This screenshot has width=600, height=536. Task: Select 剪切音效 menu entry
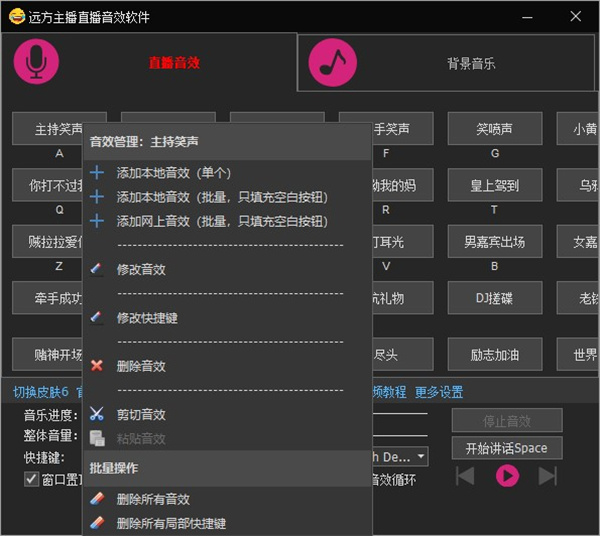point(227,414)
